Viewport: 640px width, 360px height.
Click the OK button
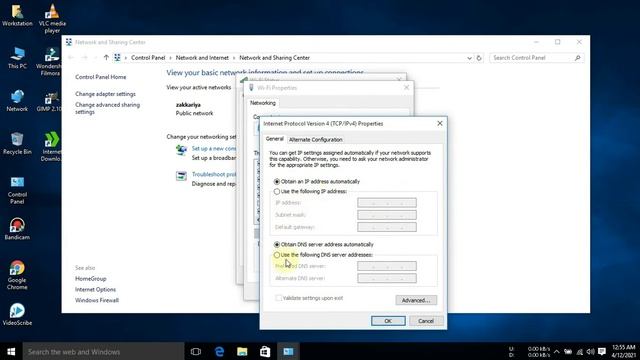(388, 321)
